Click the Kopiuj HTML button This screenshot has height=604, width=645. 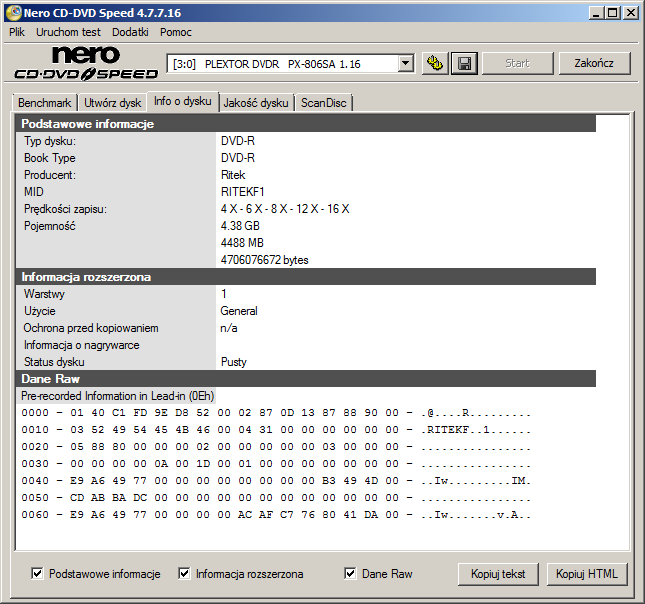point(587,574)
